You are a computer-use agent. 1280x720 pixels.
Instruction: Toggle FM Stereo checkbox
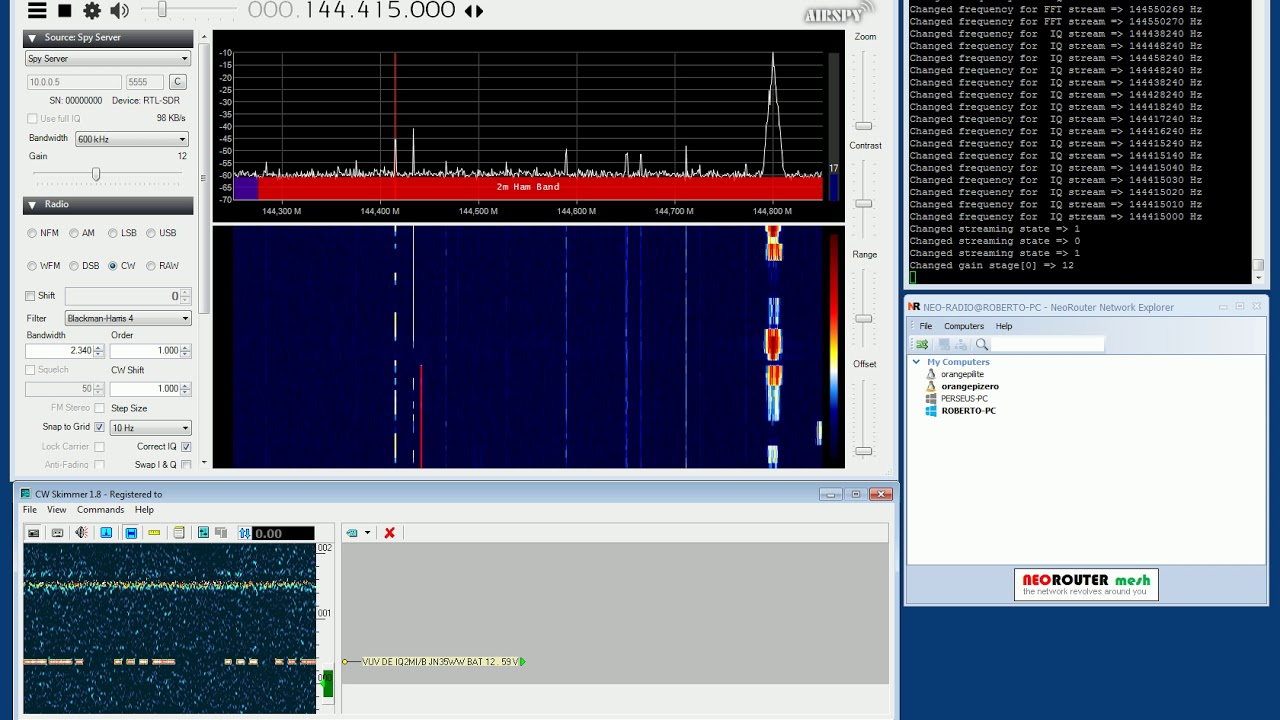[99, 408]
